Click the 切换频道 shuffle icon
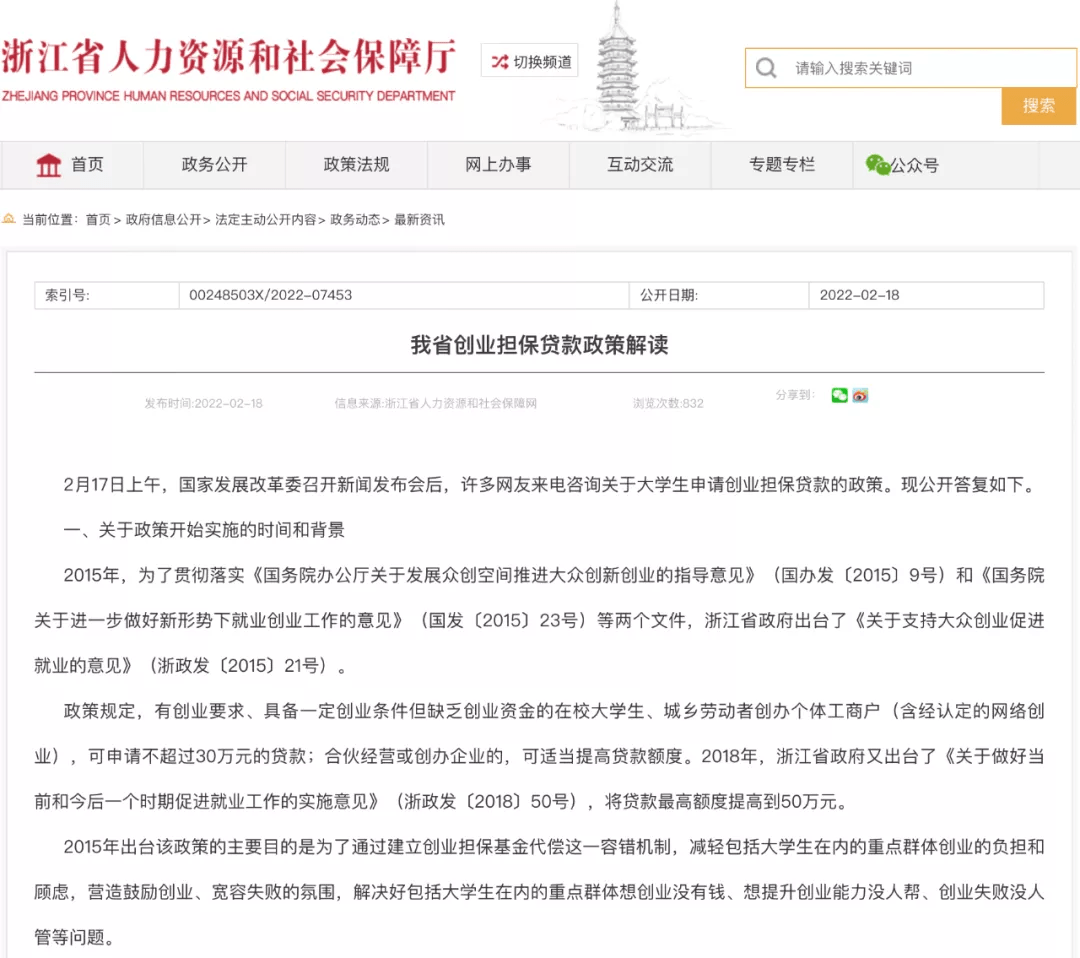The height and width of the screenshot is (958, 1080). [x=499, y=62]
